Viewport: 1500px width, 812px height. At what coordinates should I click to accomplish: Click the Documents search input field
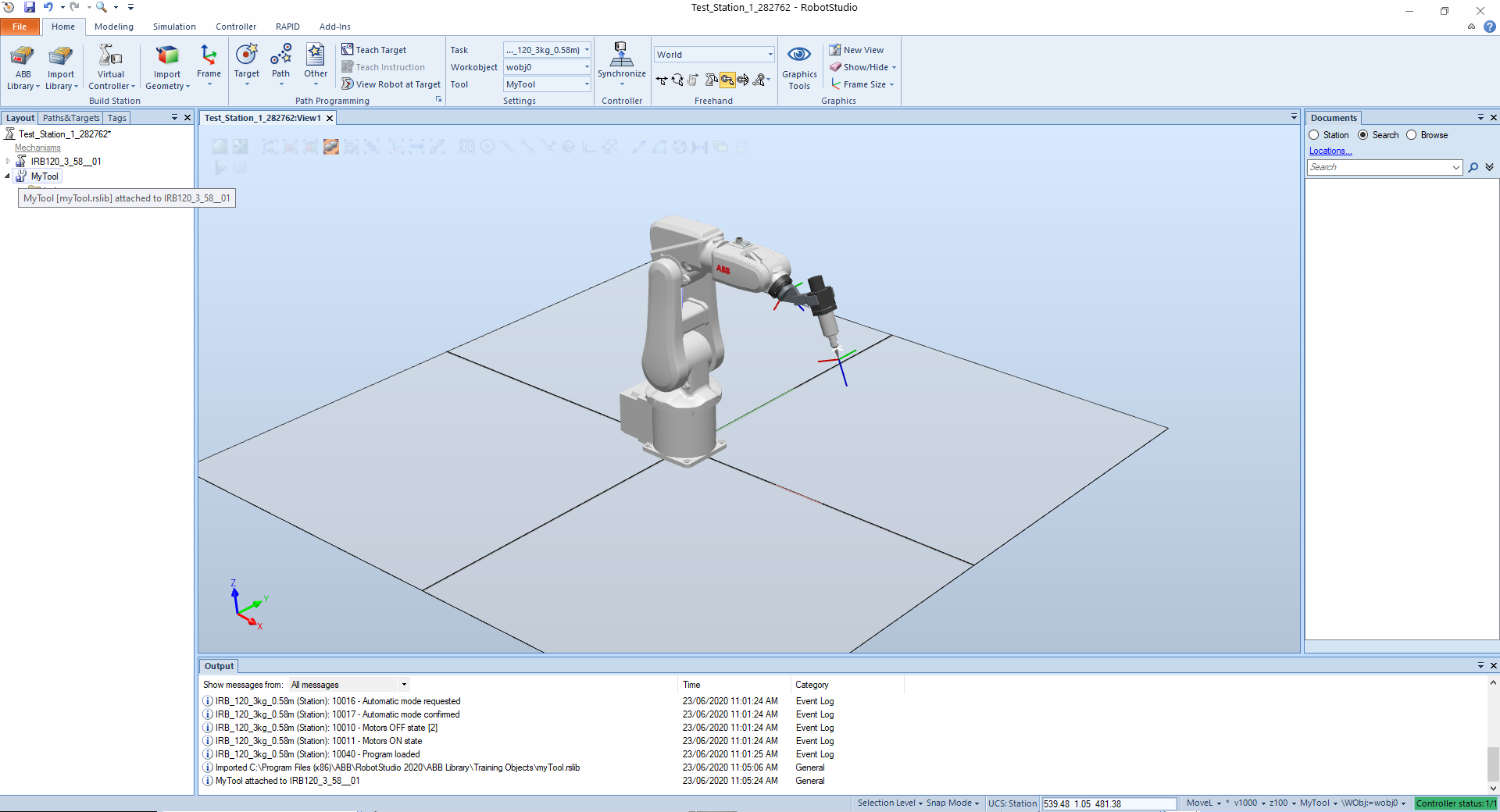[1379, 167]
